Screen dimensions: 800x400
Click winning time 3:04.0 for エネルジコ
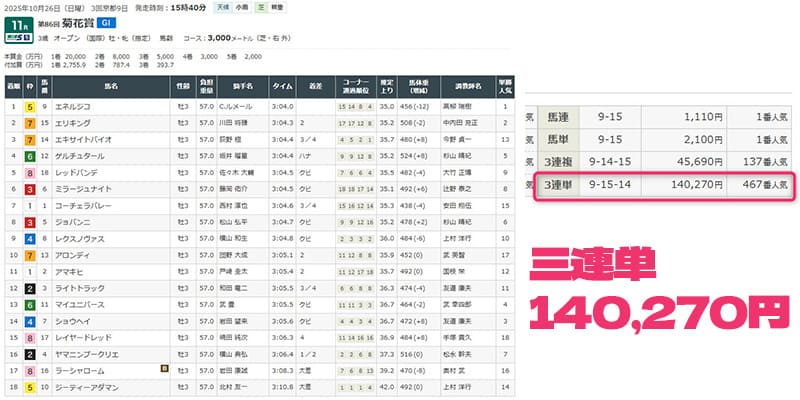282,107
